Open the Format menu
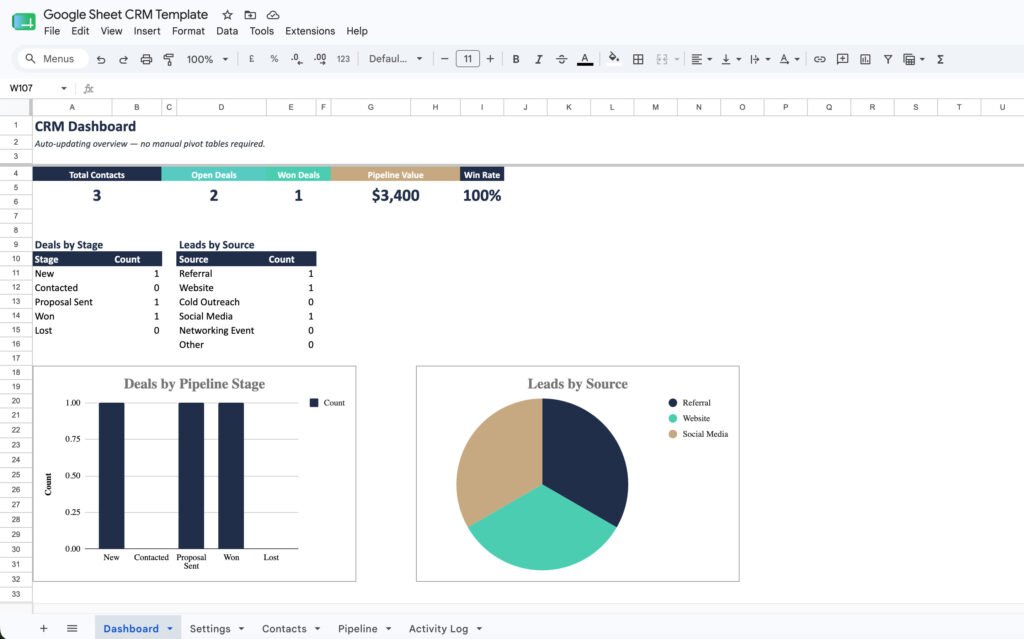Viewport: 1024px width, 639px height. 188,31
